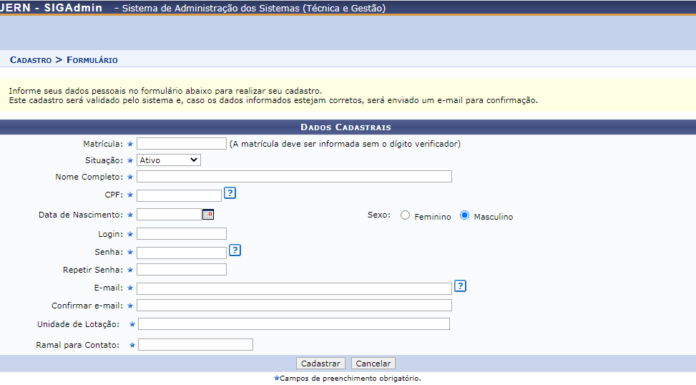The width and height of the screenshot is (696, 385).
Task: Click the 'Informe seus dados pessoais' instruction text
Action: pos(166,91)
